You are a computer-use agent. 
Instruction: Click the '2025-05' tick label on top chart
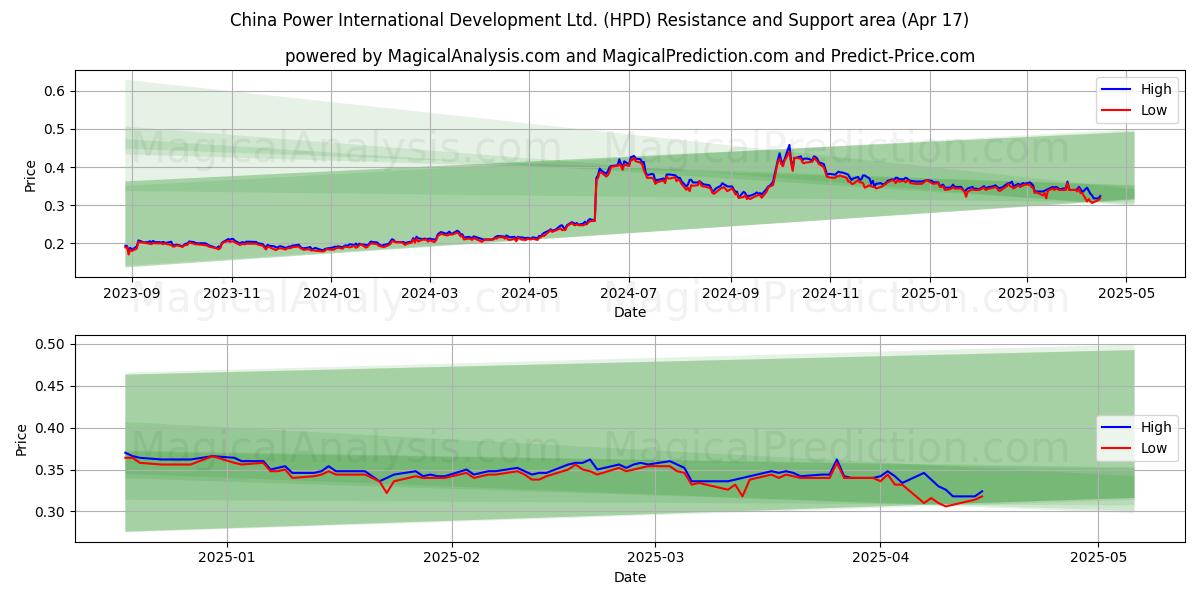[x=1127, y=294]
